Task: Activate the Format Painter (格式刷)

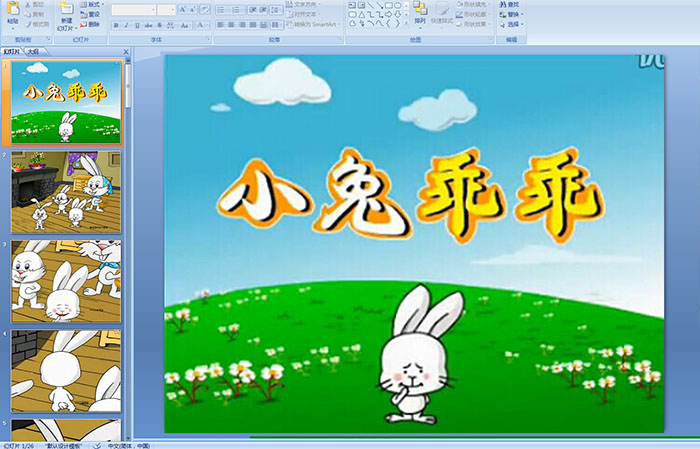Action: tap(38, 24)
